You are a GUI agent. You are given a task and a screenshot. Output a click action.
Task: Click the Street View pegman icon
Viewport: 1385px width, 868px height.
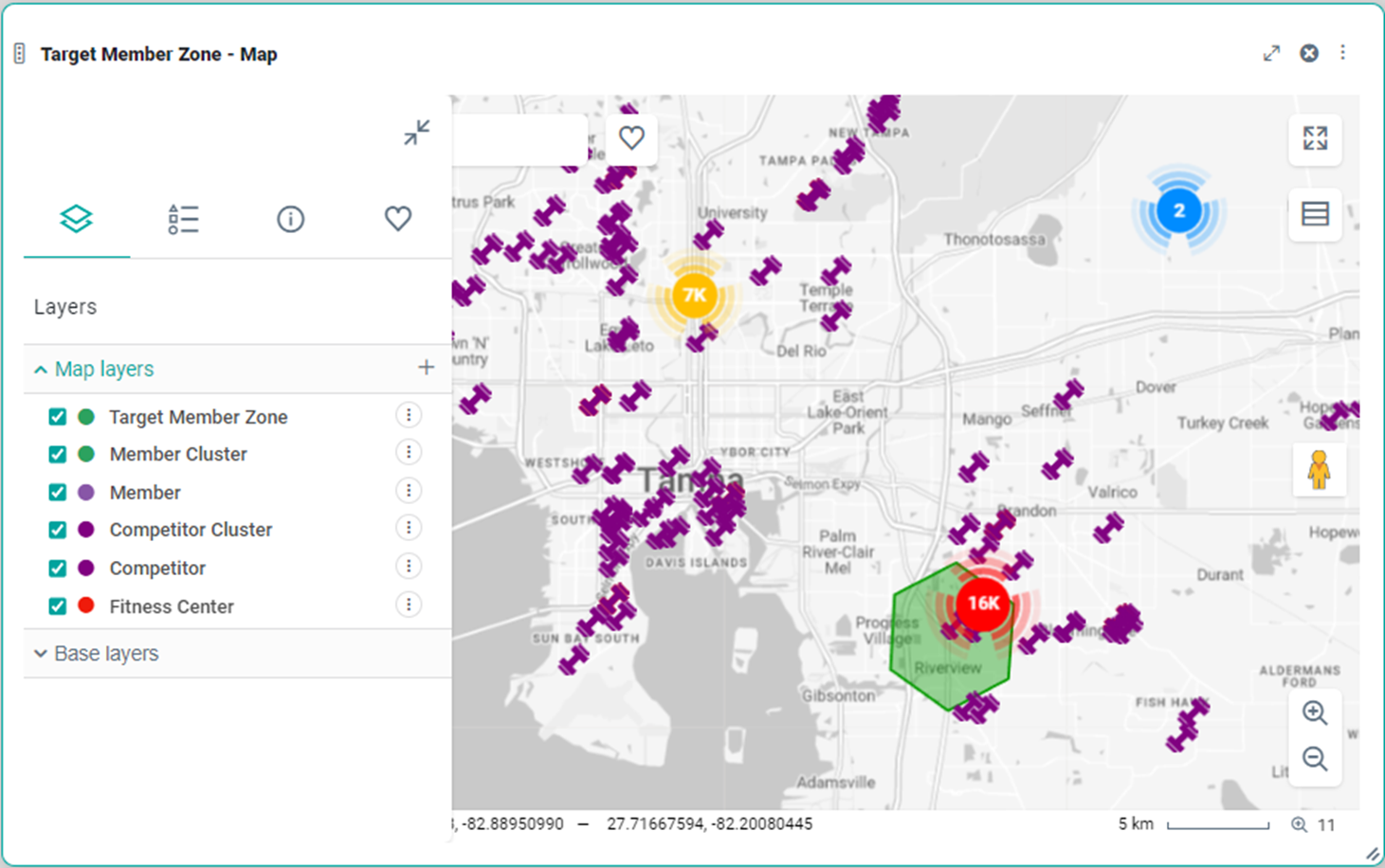click(1318, 470)
